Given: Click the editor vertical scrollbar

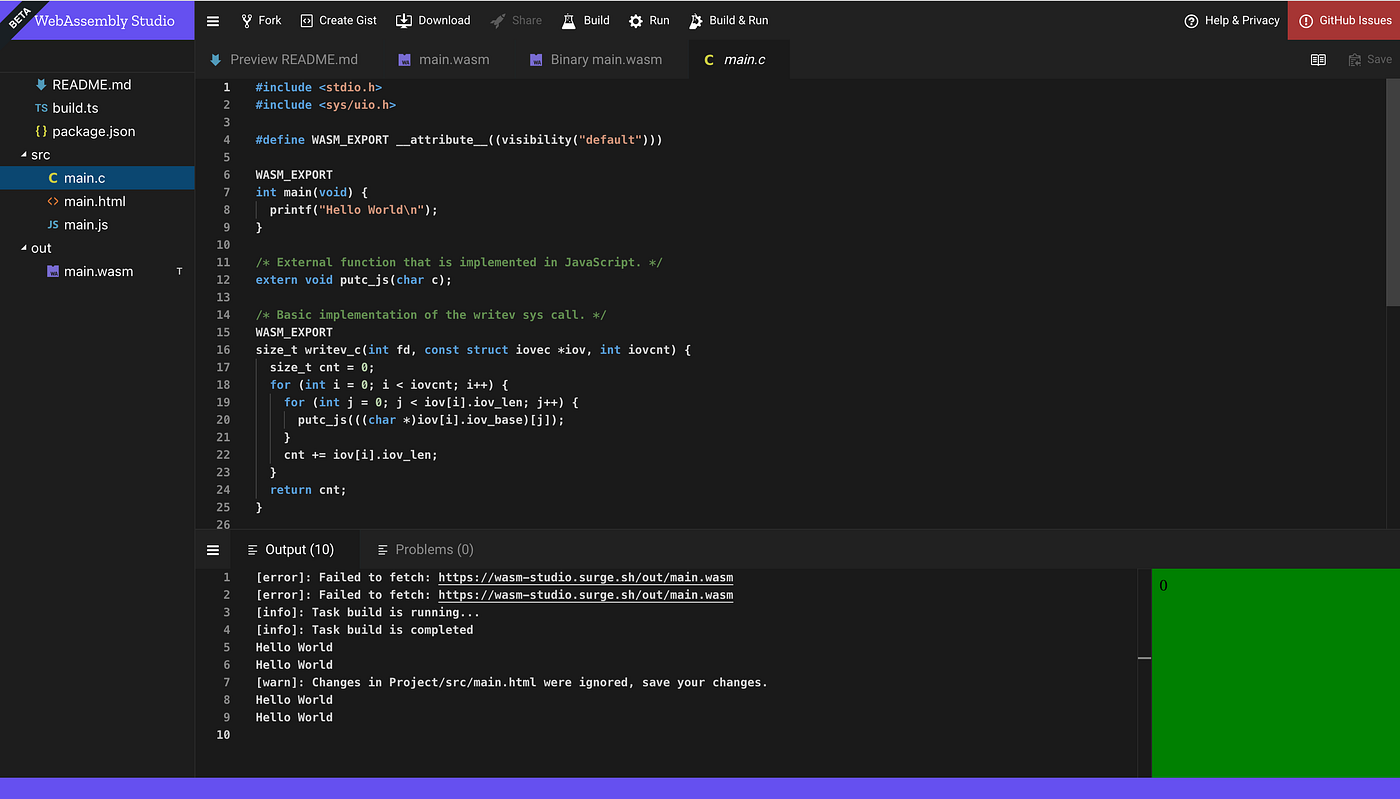Looking at the screenshot, I should tap(1393, 192).
